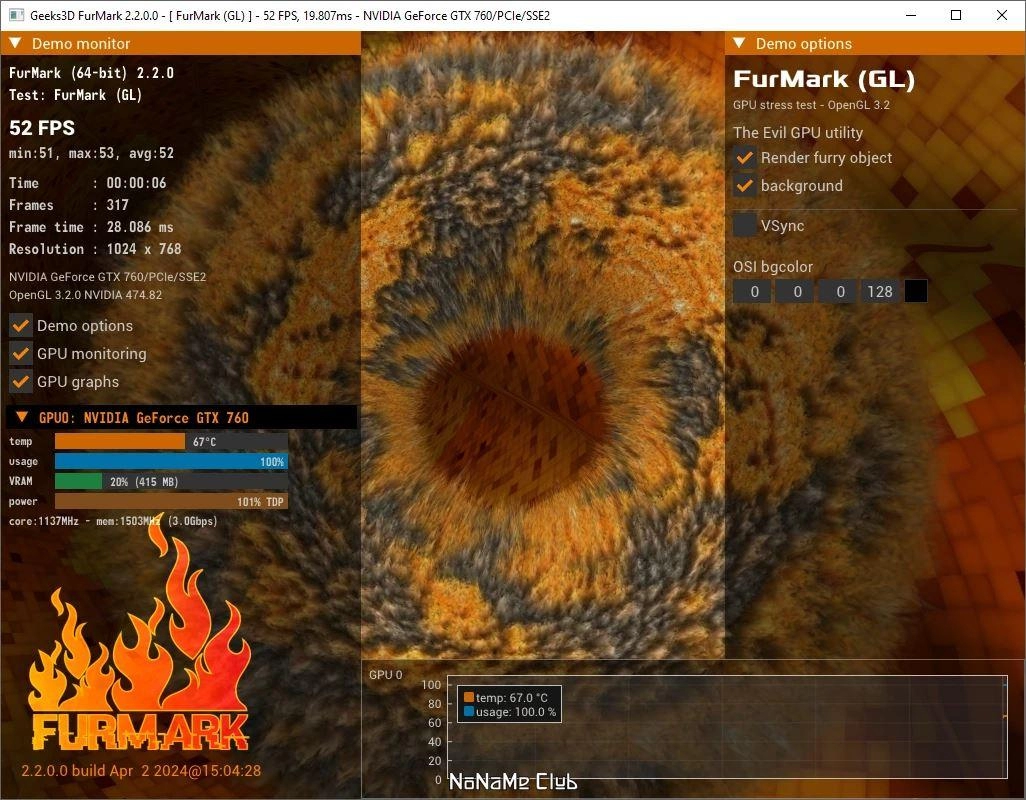
Task: Click the VRAM bar showing 20% (415 MB)
Action: [171, 481]
